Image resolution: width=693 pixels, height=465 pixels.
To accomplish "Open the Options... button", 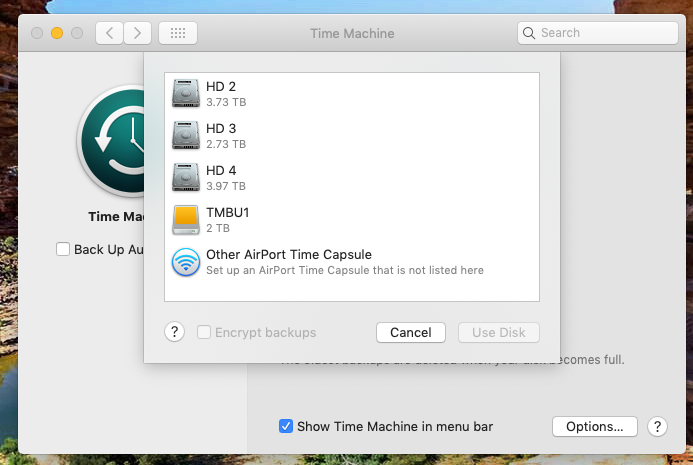I will click(594, 427).
